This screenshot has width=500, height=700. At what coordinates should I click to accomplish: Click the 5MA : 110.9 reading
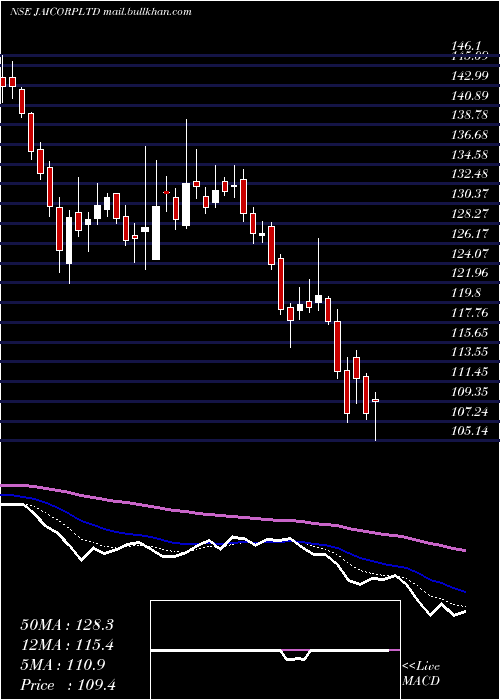pyautogui.click(x=63, y=665)
